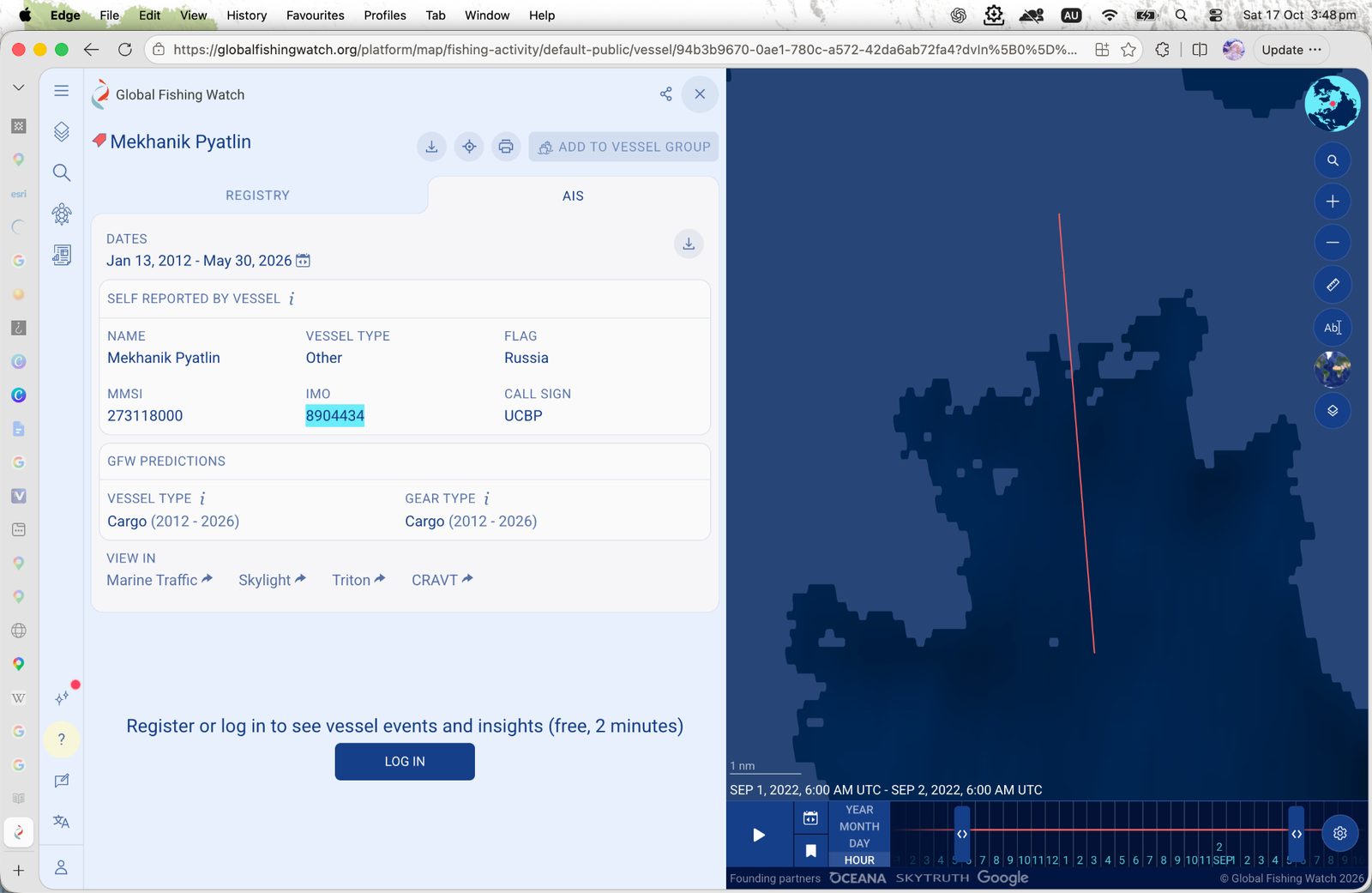The image size is (1372, 893).
Task: Print the vessel profile
Action: click(506, 147)
